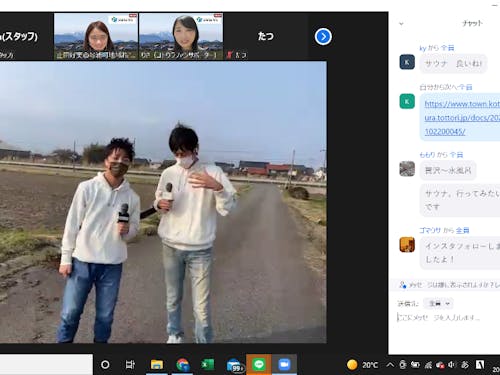Viewport: 500px width, 375px height.
Task: Click the サウナ 良いね! chat message
Action: tap(453, 63)
